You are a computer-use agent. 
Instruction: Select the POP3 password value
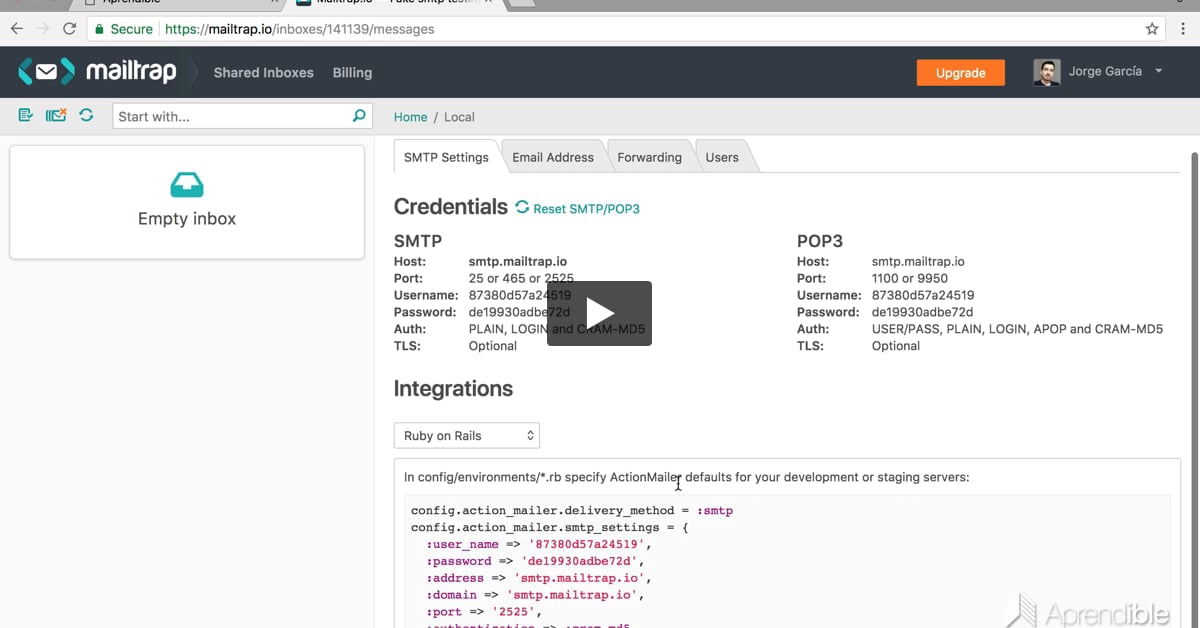tap(922, 312)
